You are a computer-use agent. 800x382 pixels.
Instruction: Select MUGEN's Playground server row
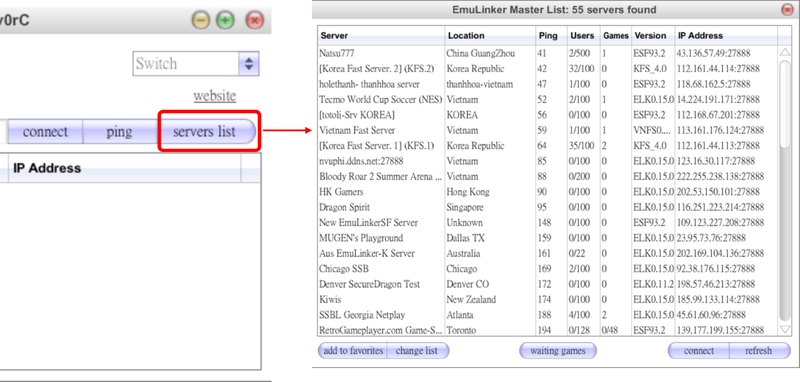point(547,238)
